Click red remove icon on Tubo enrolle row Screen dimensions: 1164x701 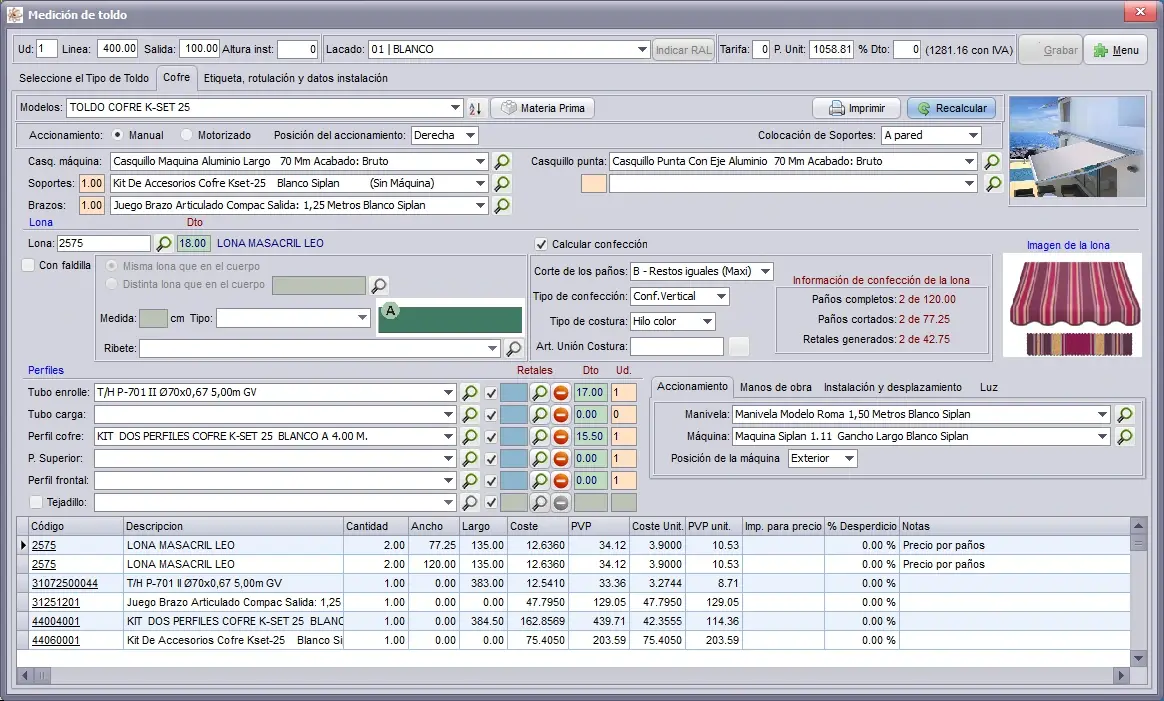click(x=561, y=393)
